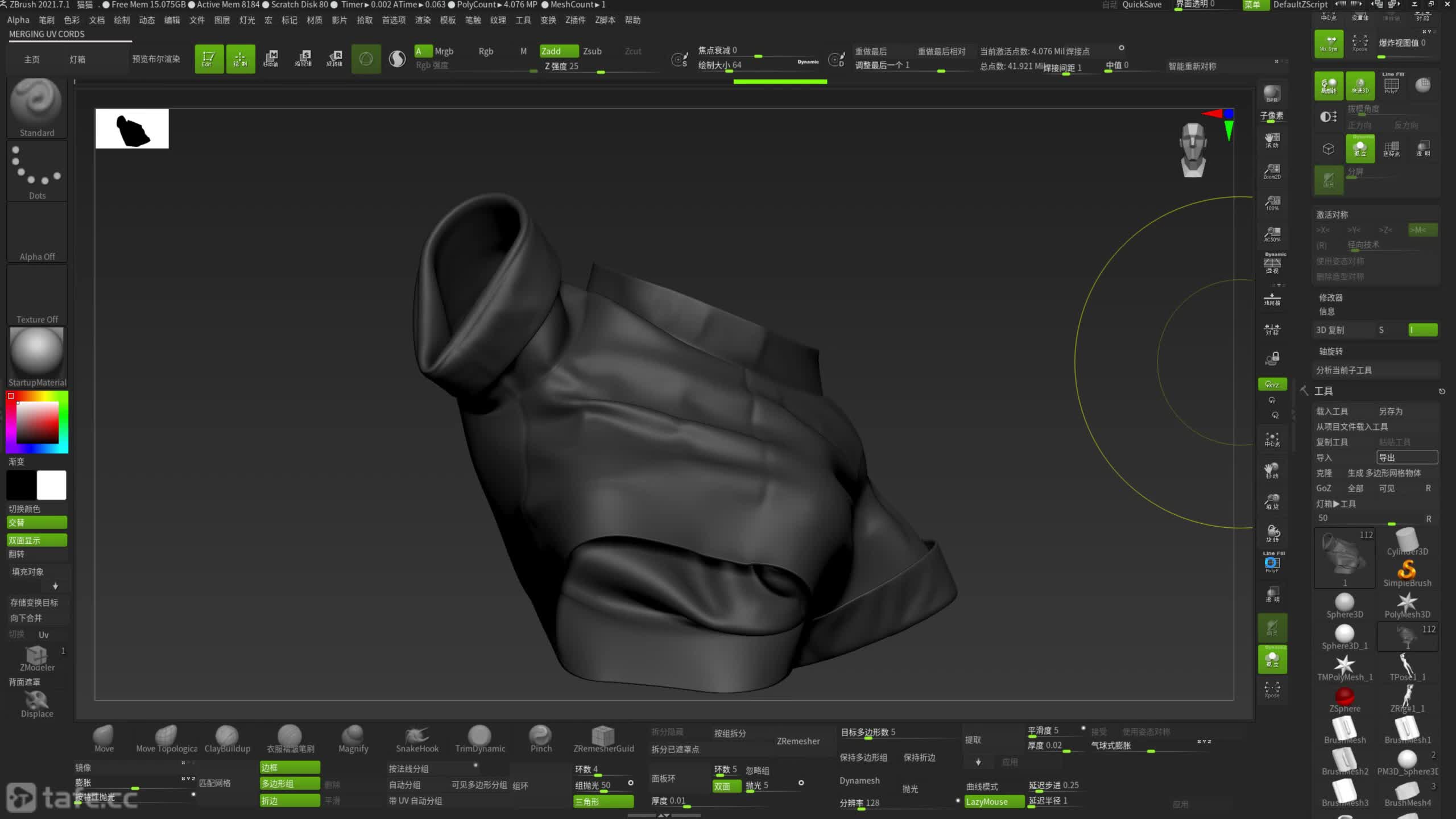Click the 100% actual size icon
Screen dimensions: 1456x819
[1272, 203]
